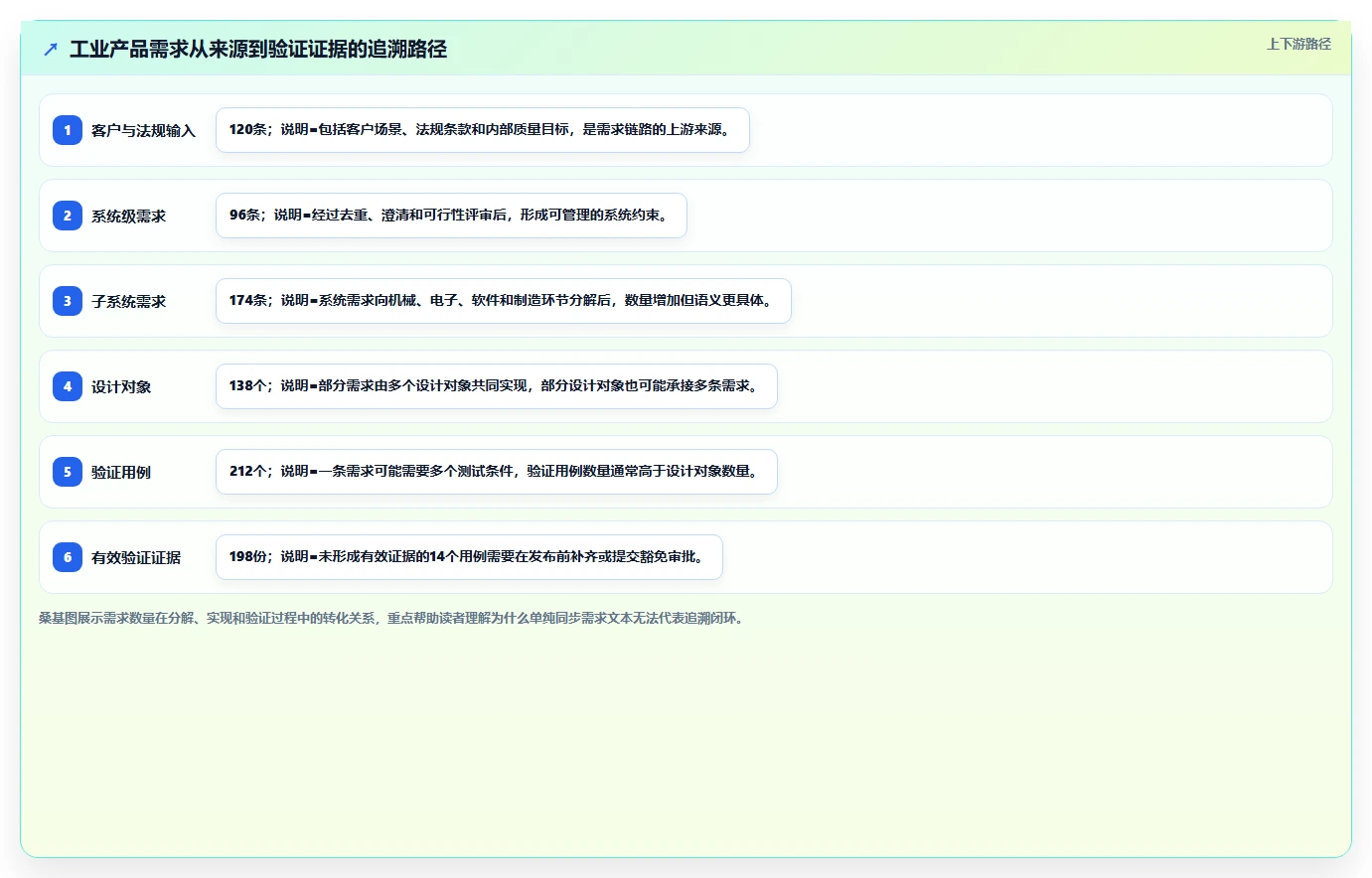Select the step 2 number badge

(x=68, y=216)
